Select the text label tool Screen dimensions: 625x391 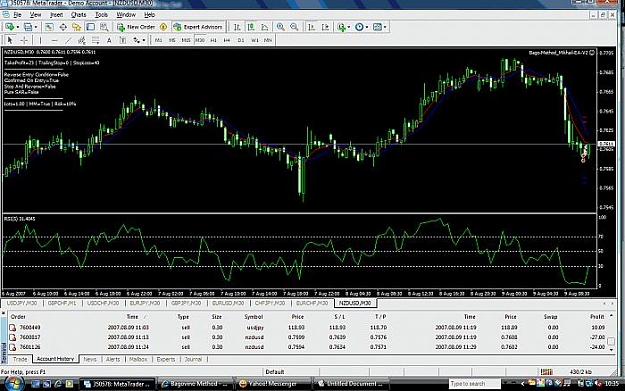(x=123, y=40)
